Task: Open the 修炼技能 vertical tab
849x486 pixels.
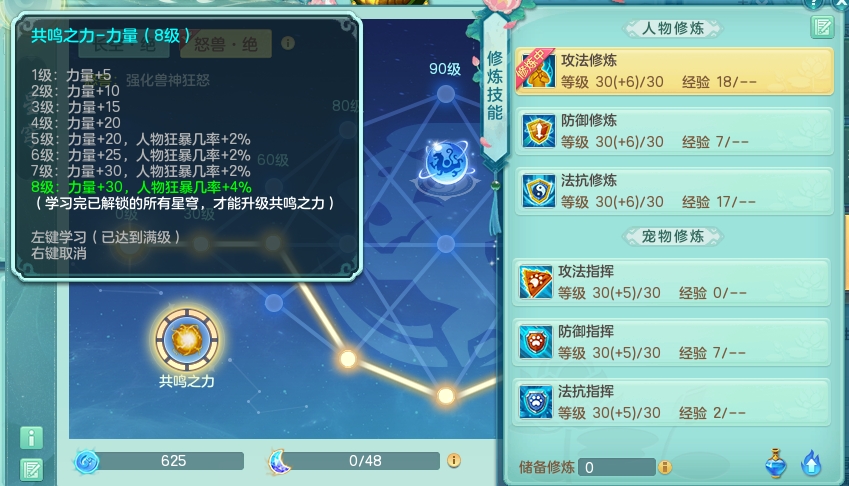Action: click(x=495, y=86)
